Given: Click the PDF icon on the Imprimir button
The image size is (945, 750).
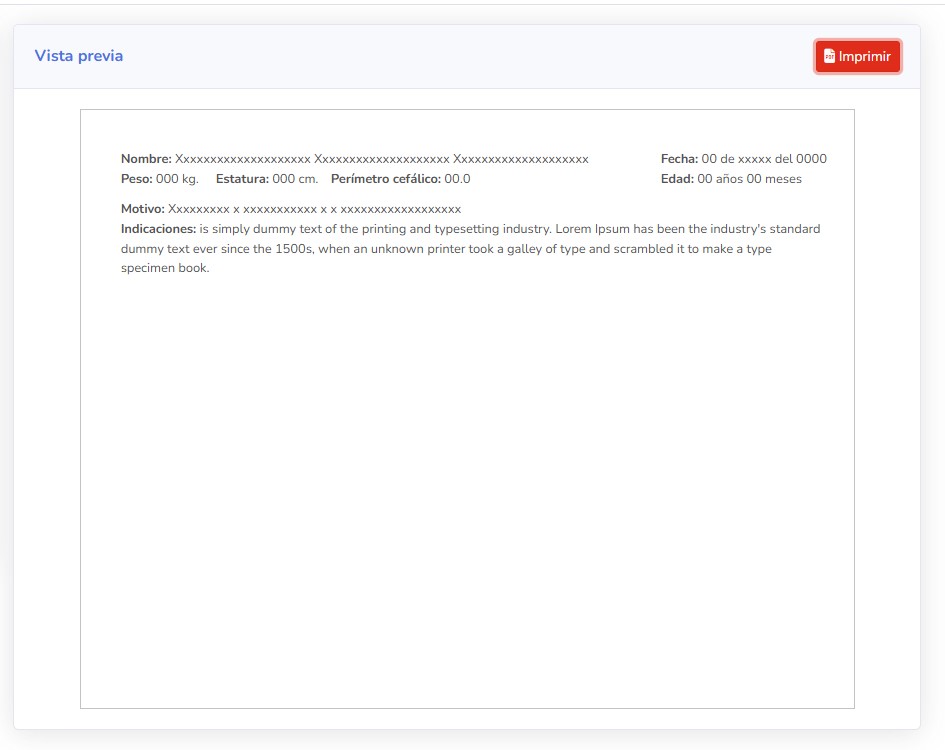Looking at the screenshot, I should (x=829, y=57).
